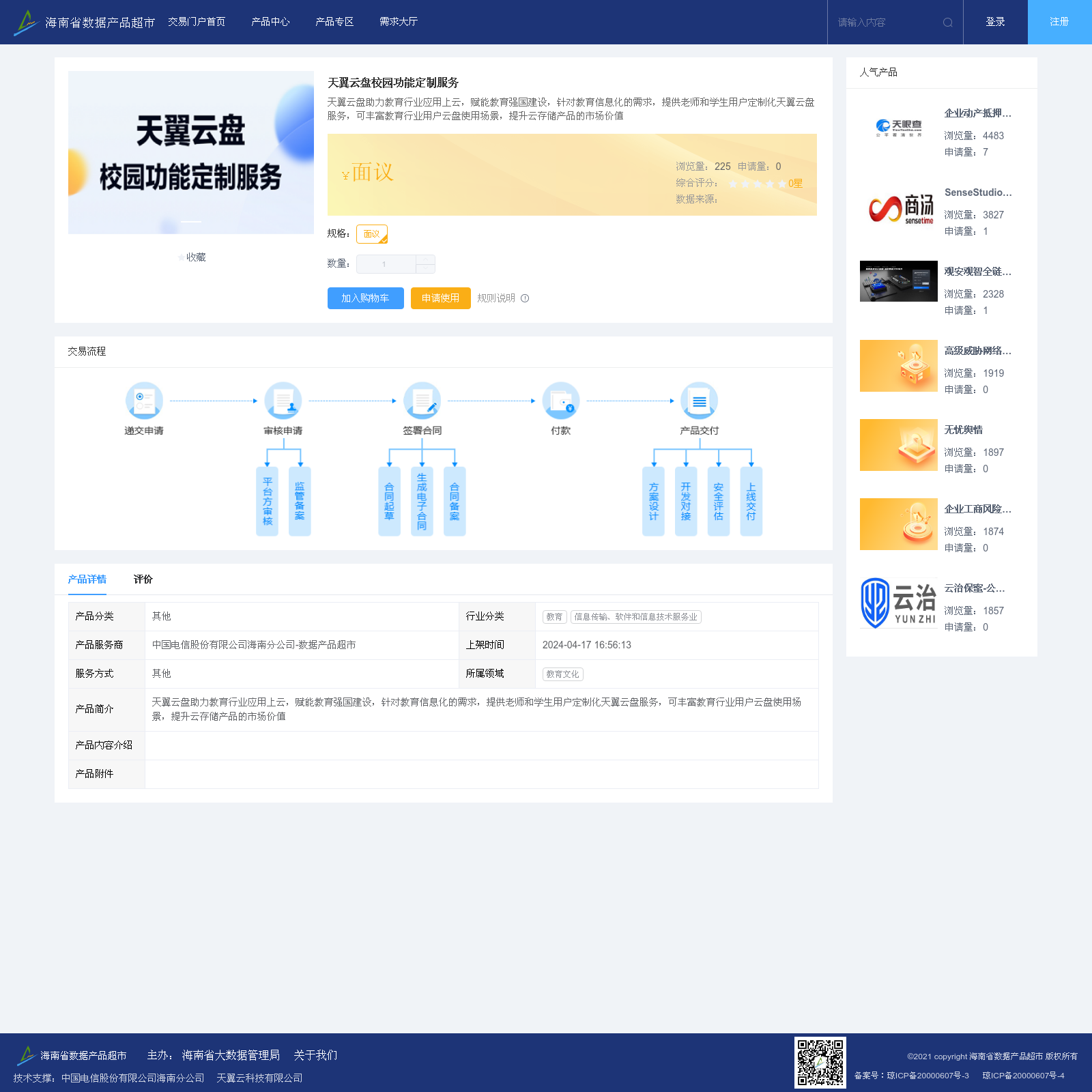Image resolution: width=1092 pixels, height=1092 pixels.
Task: Click the 天翼云科技有限公司 footer text
Action: click(x=259, y=1078)
